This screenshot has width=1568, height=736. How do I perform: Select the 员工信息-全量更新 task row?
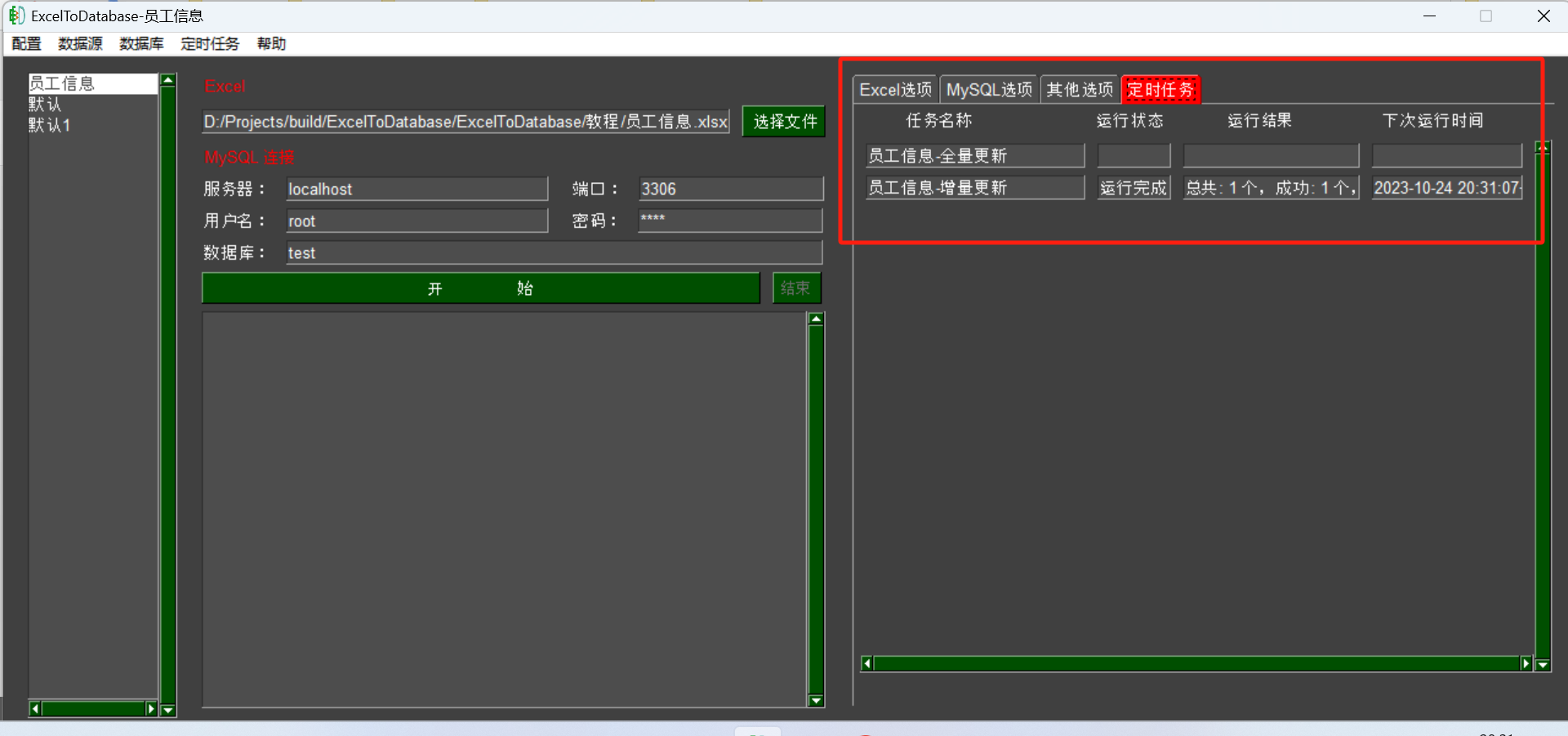[974, 155]
